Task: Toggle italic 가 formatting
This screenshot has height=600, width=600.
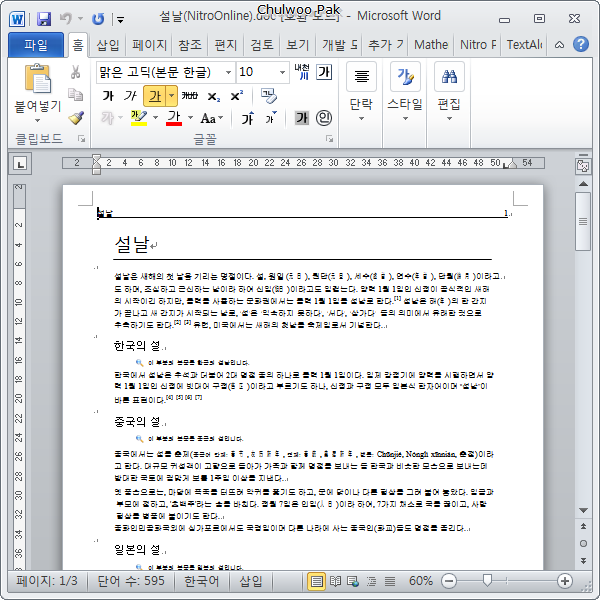Action: pos(130,96)
